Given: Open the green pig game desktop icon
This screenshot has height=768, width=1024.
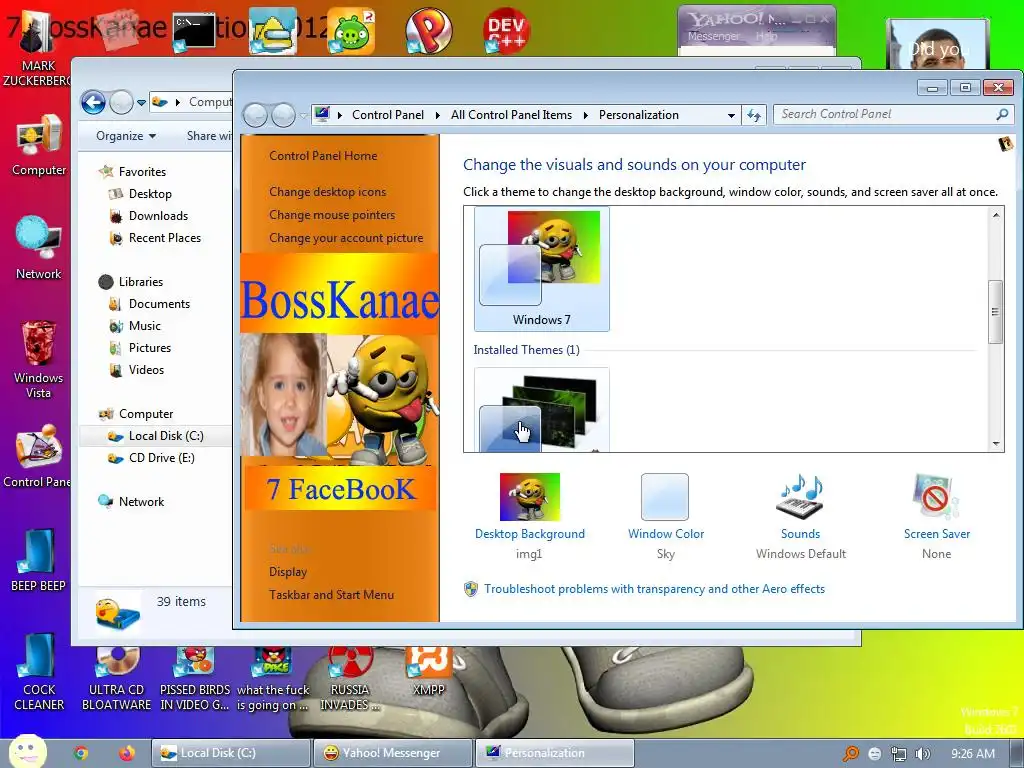Looking at the screenshot, I should tap(351, 31).
